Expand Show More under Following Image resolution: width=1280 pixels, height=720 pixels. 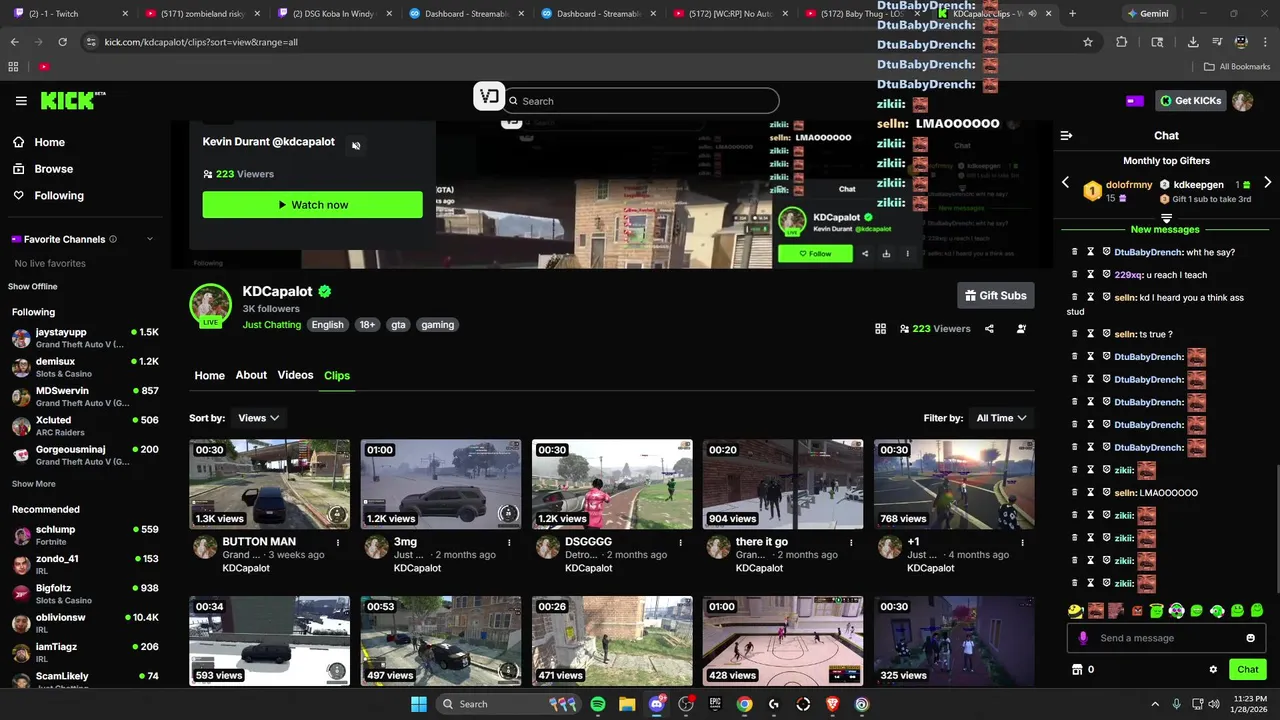[33, 484]
